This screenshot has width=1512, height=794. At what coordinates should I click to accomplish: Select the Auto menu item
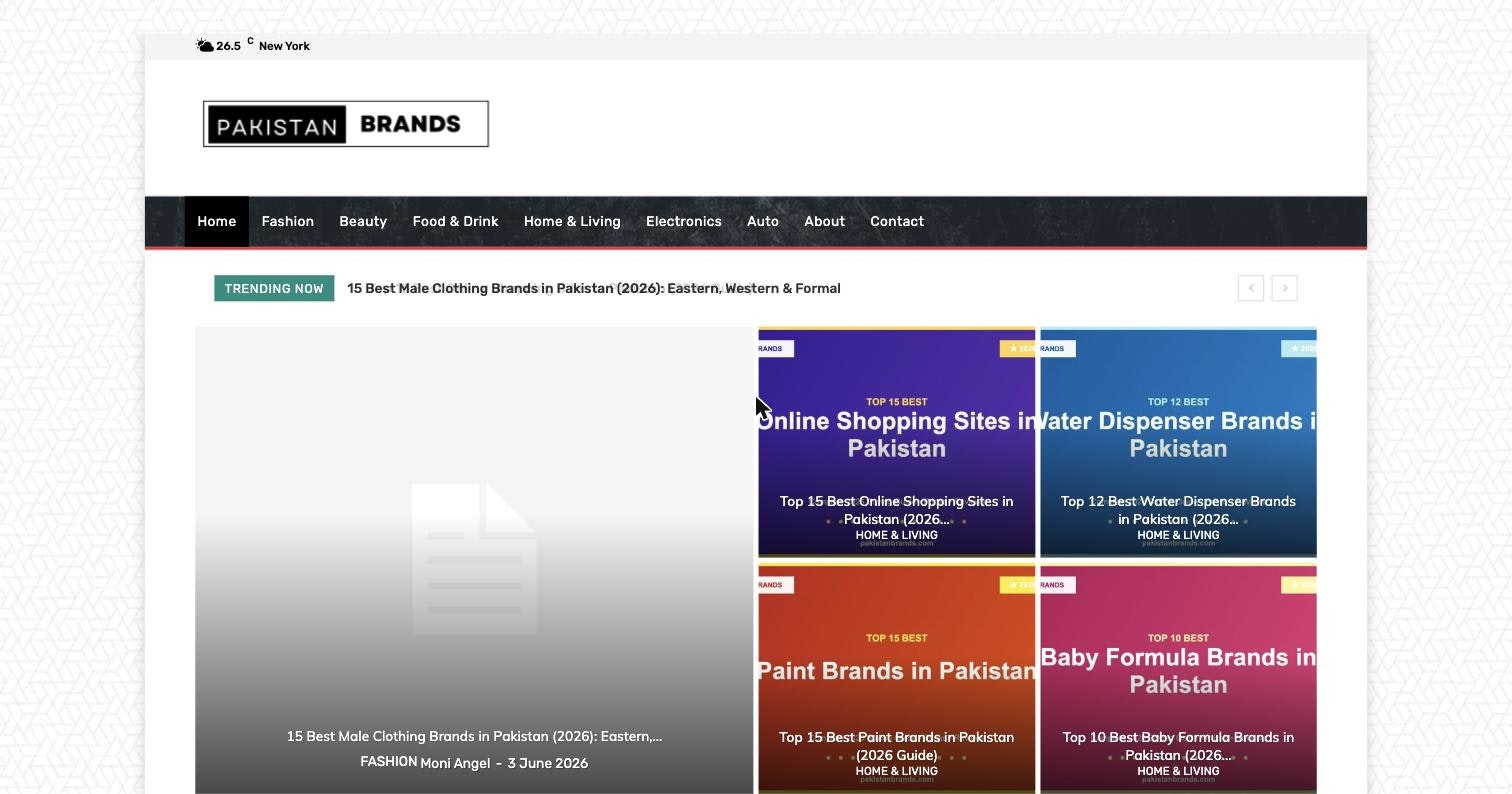point(763,221)
